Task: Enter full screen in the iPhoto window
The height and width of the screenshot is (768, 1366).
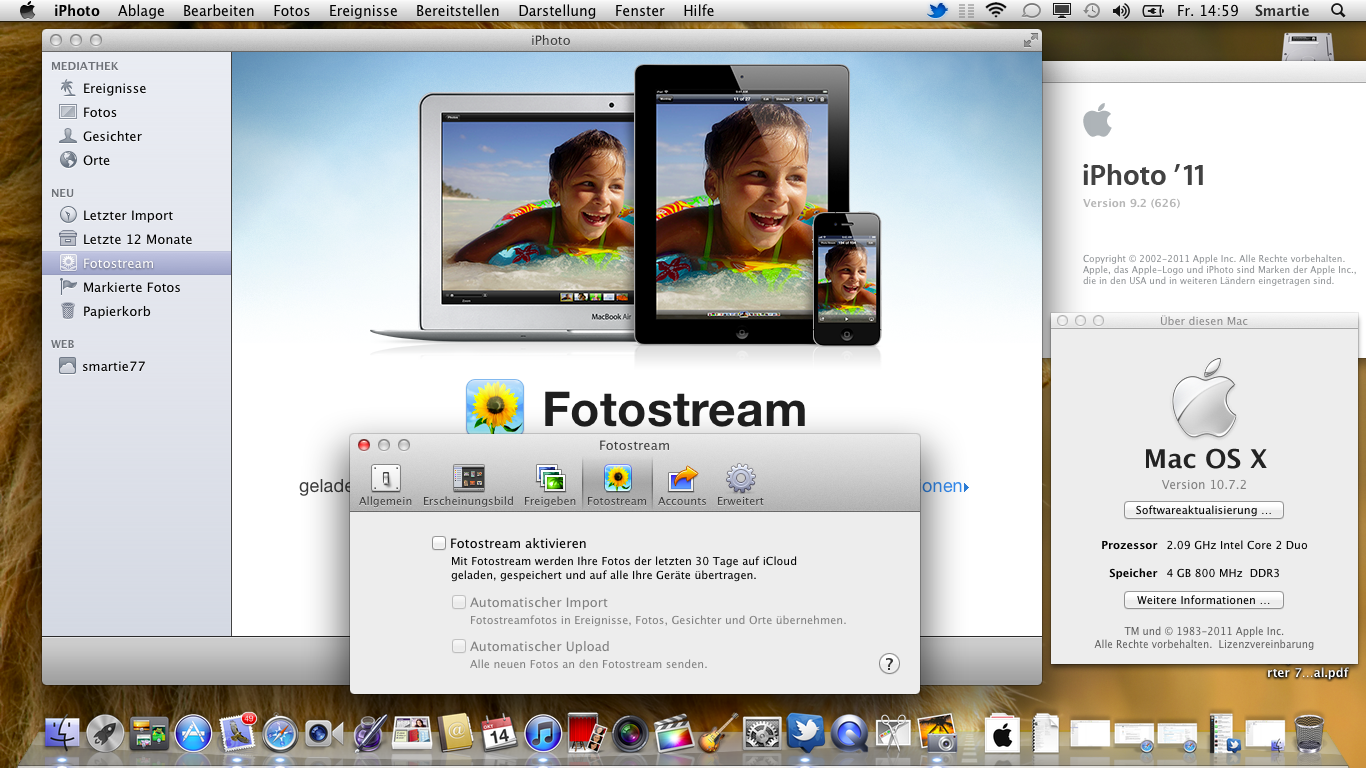Action: (1030, 40)
